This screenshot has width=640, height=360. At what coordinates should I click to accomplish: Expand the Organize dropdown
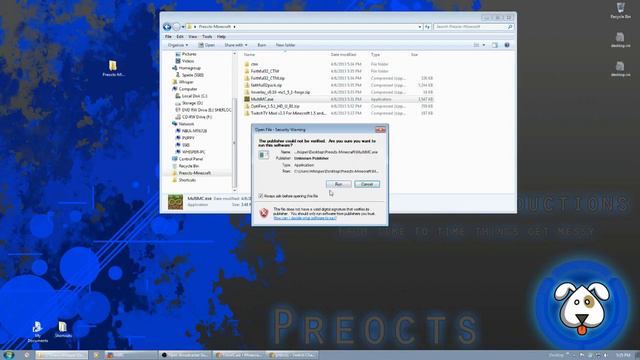coord(178,45)
